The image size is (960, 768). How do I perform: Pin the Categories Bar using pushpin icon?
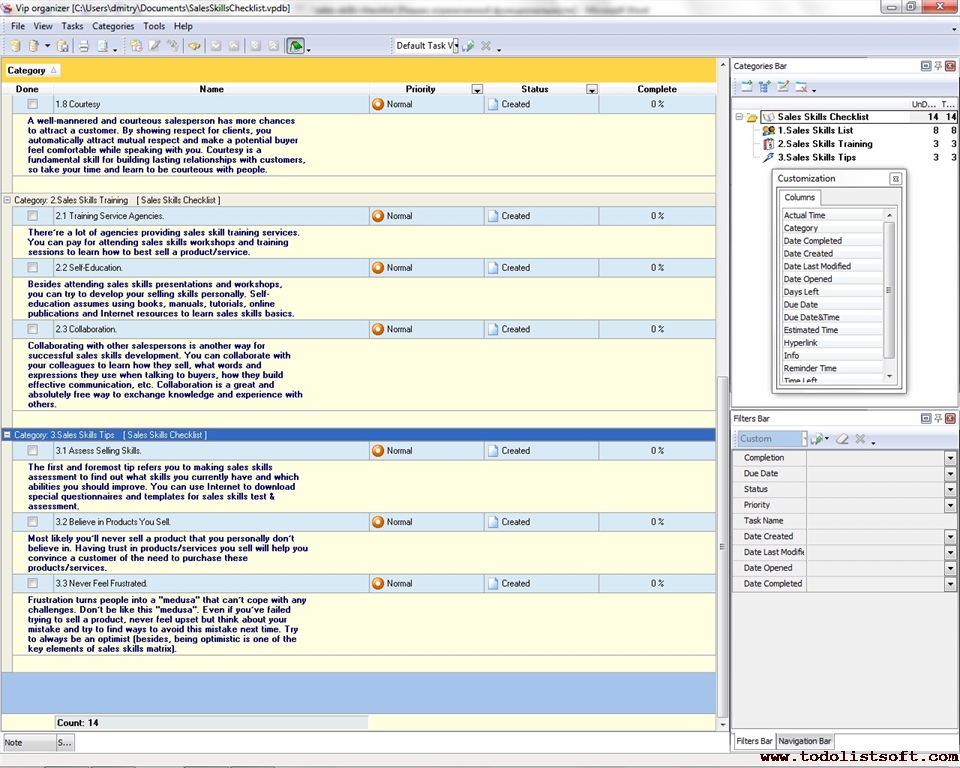tap(938, 66)
